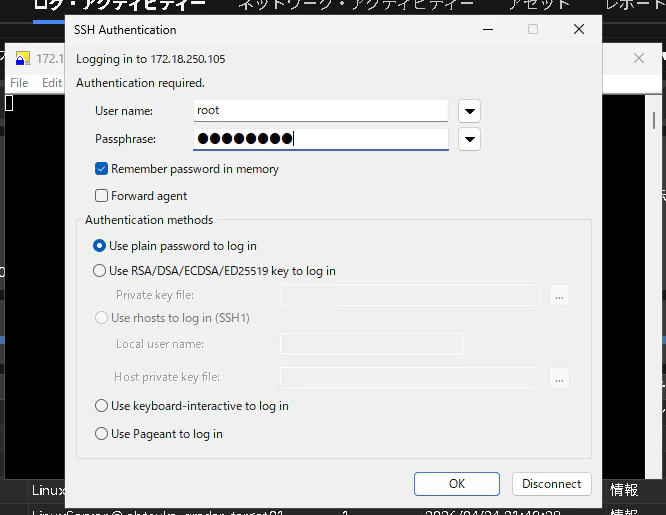Minimize the SSH Authentication dialog
The width and height of the screenshot is (666, 515).
(488, 29)
